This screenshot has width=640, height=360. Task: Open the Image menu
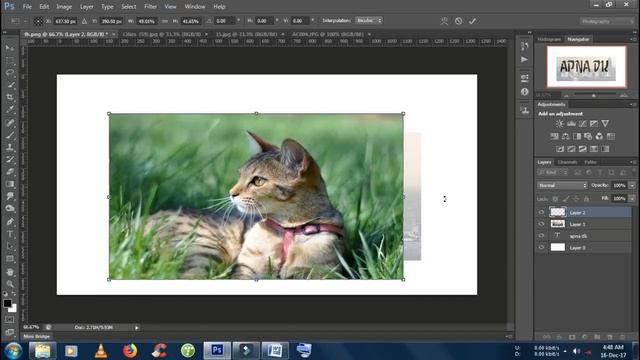(x=64, y=7)
